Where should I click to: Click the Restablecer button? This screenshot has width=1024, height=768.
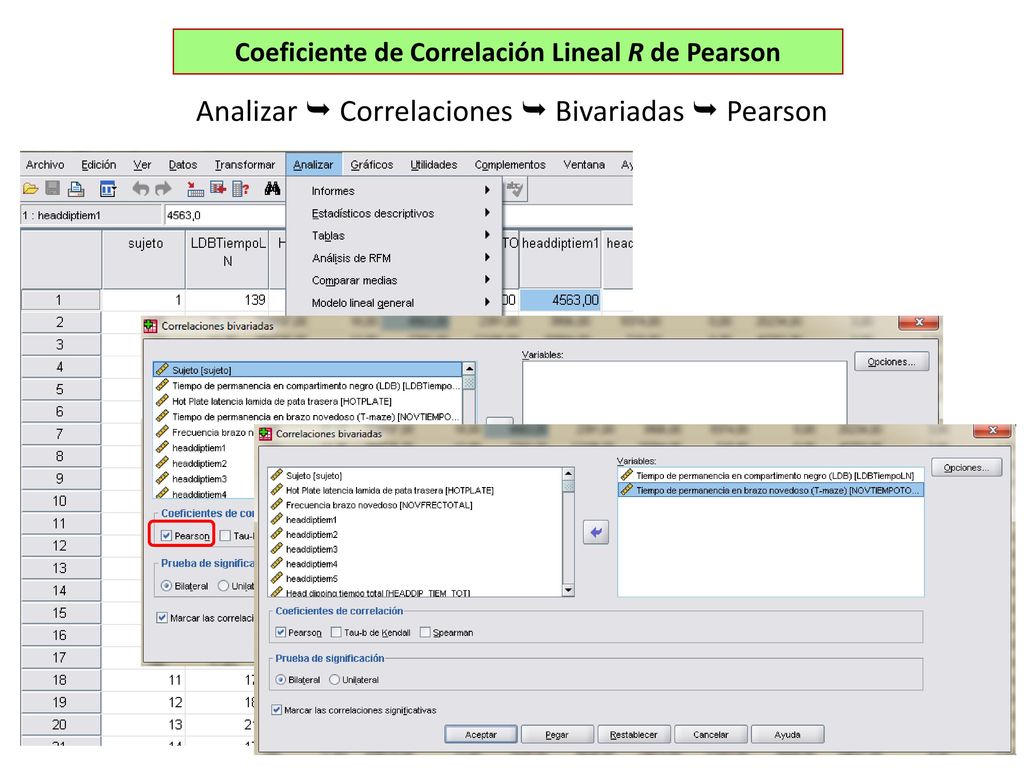633,735
